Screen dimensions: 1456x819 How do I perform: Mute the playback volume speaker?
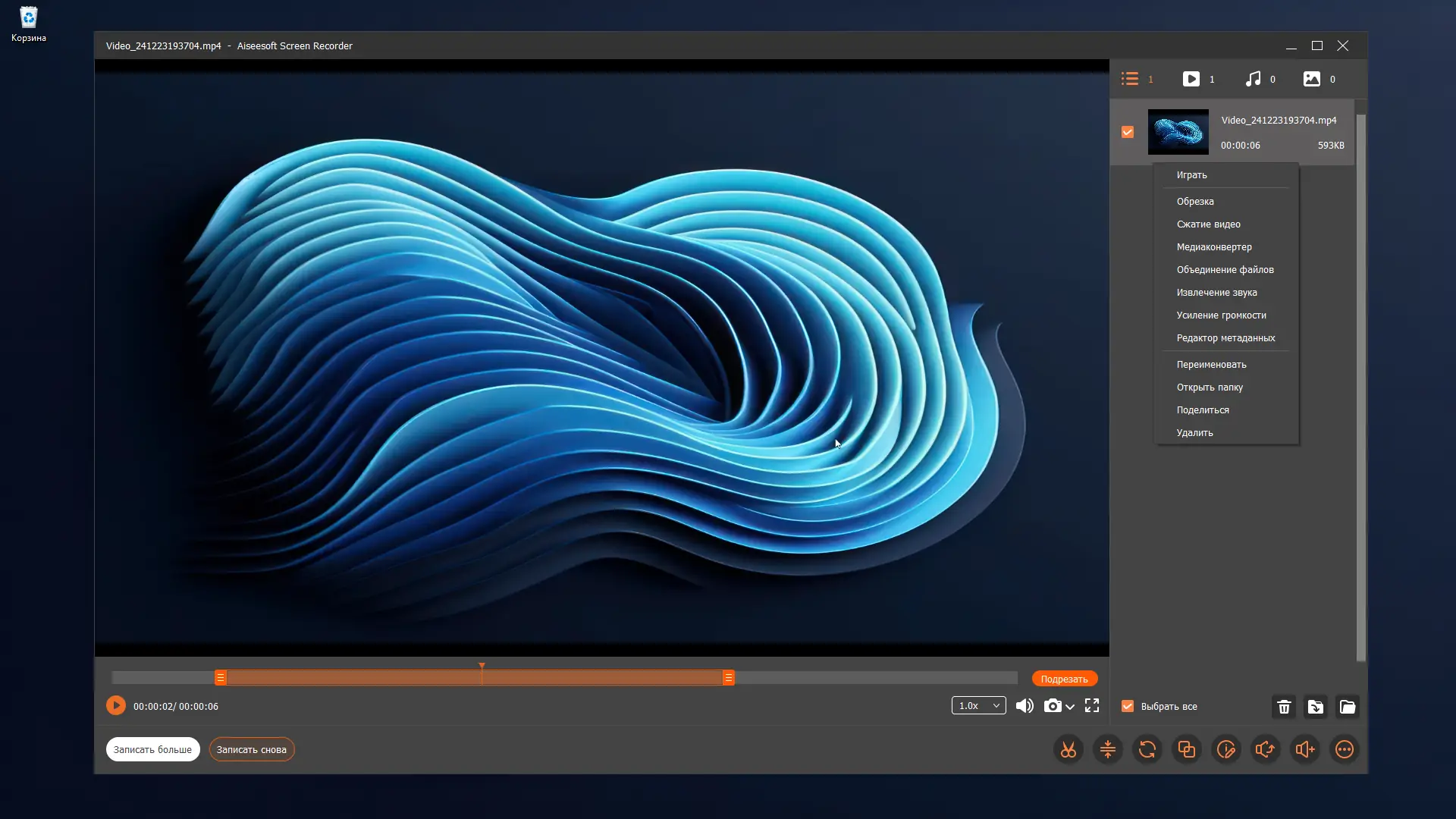coord(1025,706)
